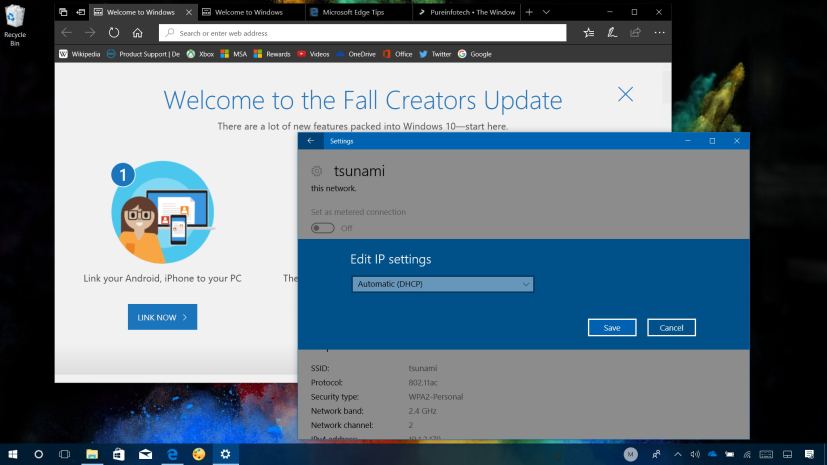
Task: Open the touch keyboard tray icon
Action: [766, 454]
